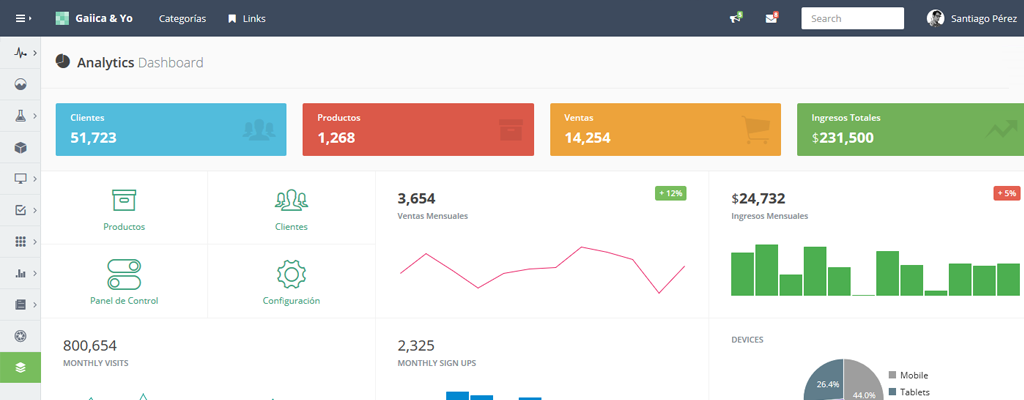
Task: Click the lifebuoy support sidebar icon
Action: 20,335
